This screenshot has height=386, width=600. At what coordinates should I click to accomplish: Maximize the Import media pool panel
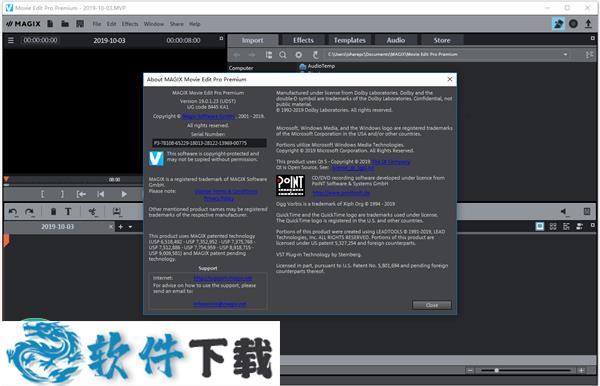tap(592, 38)
